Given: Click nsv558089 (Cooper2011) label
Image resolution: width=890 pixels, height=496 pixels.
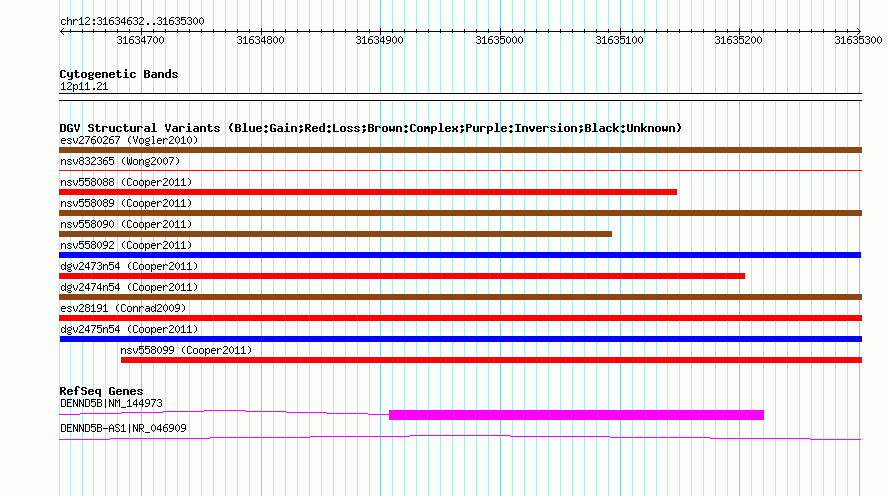Looking at the screenshot, I should click(x=126, y=203).
